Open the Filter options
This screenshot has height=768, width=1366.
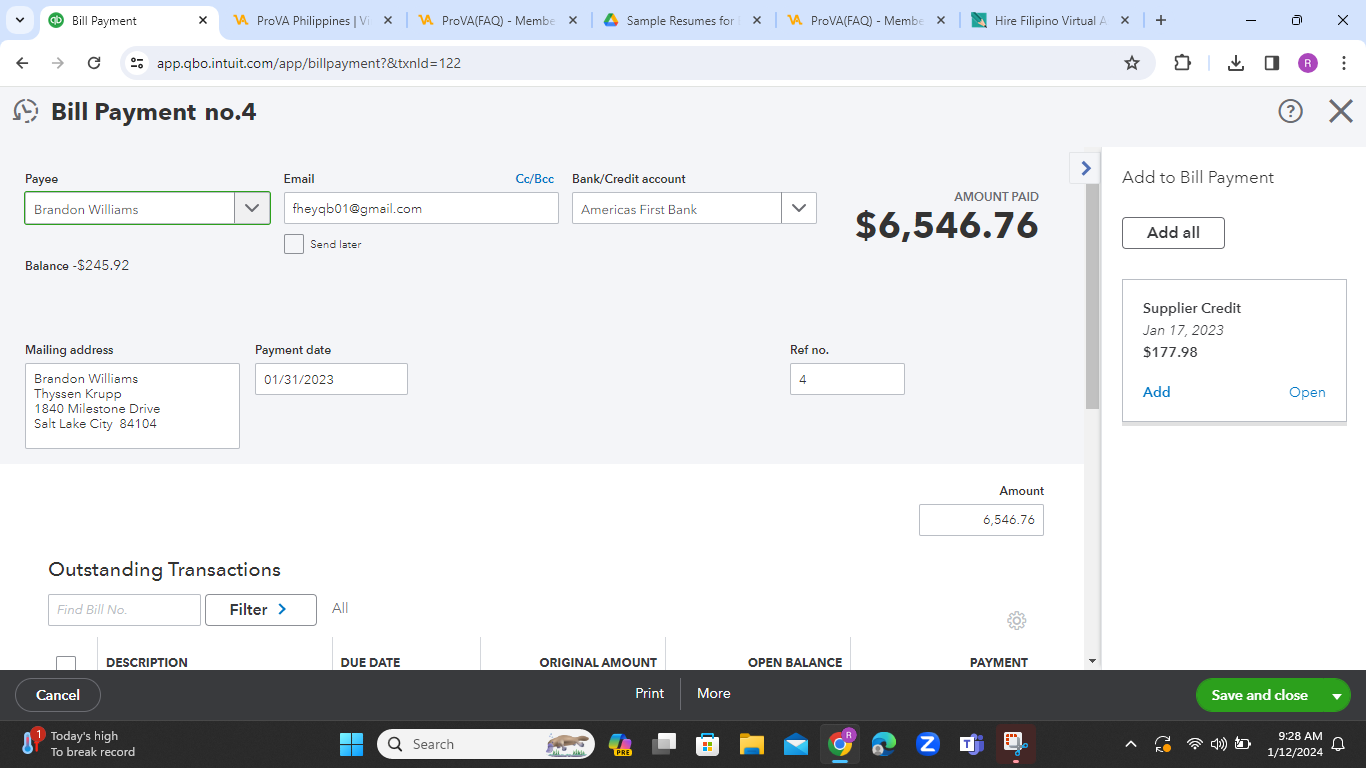pyautogui.click(x=260, y=610)
